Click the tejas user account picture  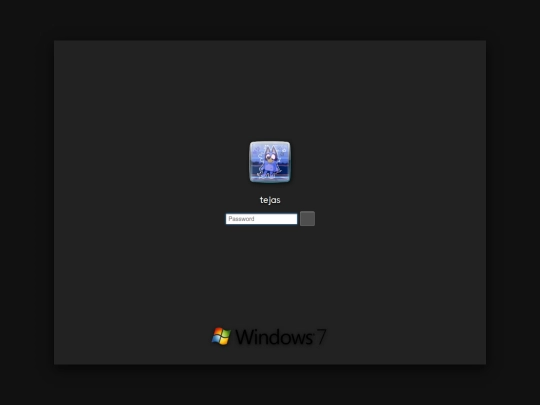click(270, 162)
